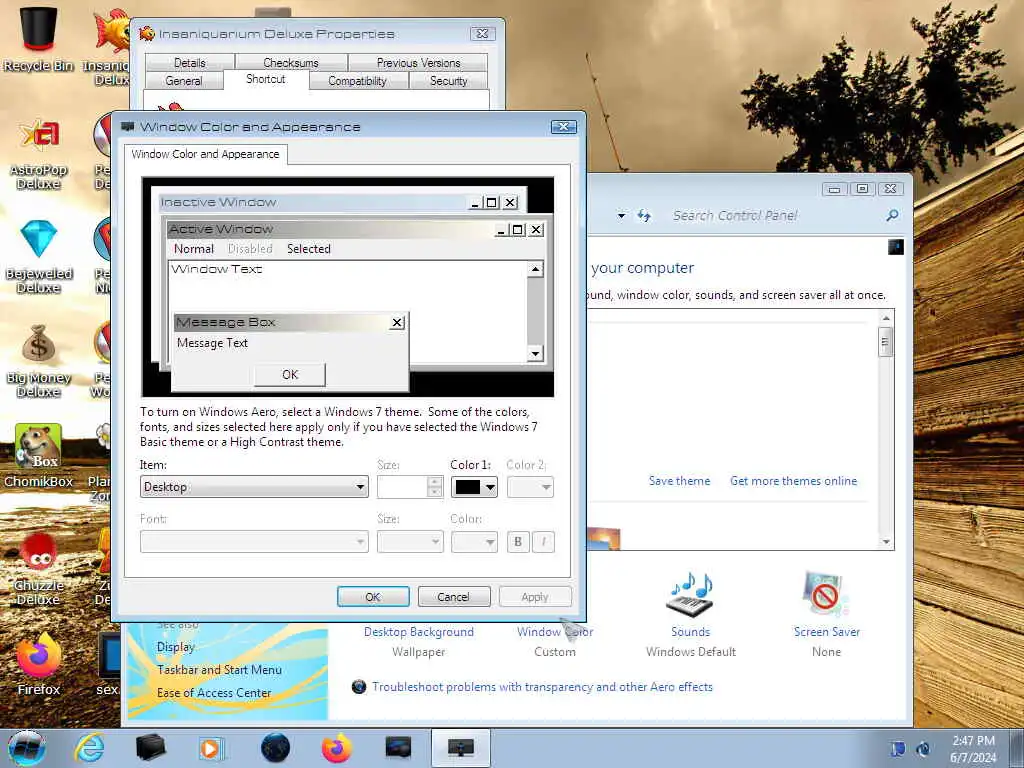The height and width of the screenshot is (768, 1024).
Task: Switch to the Checksums tab
Action: [x=291, y=63]
